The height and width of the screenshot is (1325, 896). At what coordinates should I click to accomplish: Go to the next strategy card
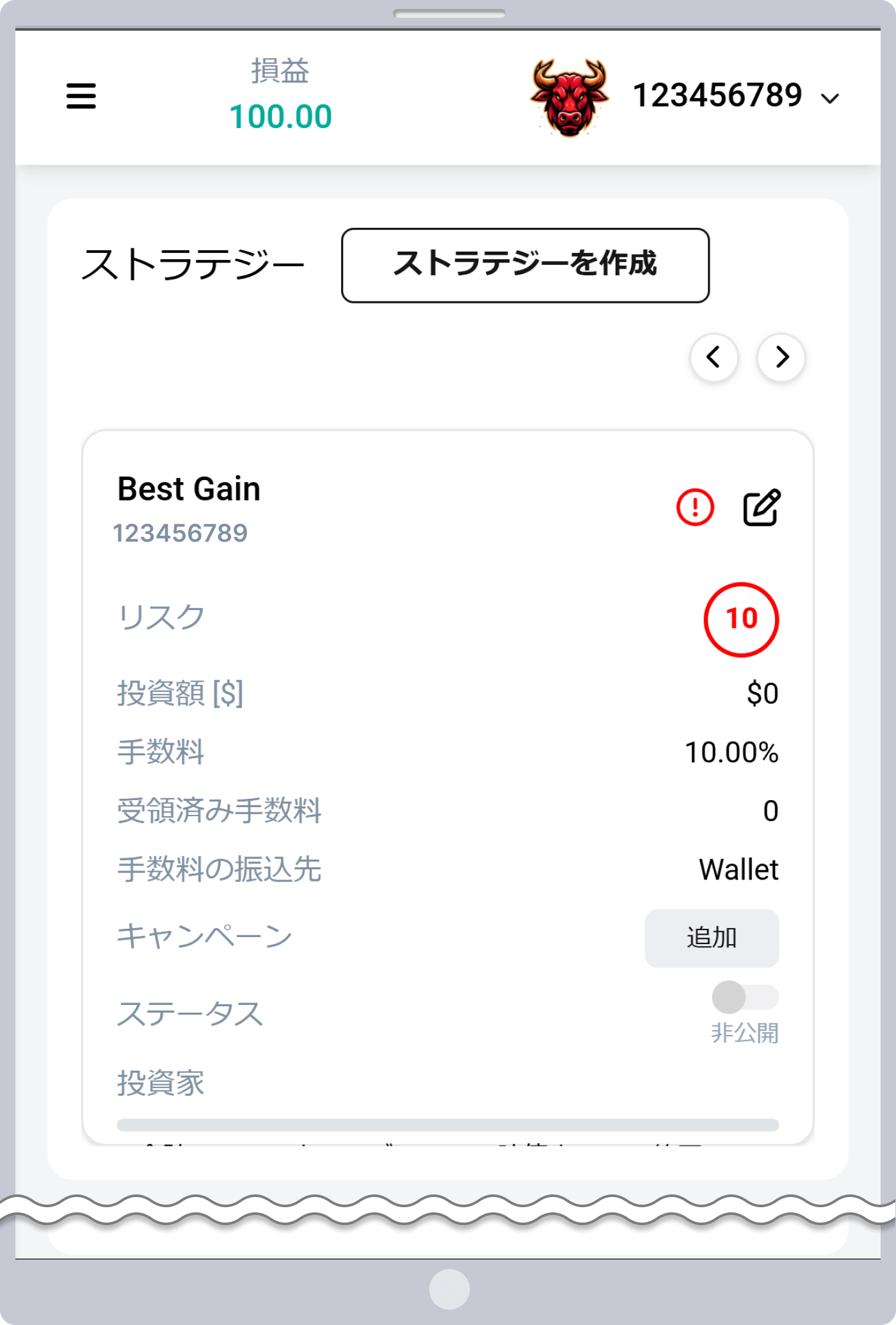click(x=781, y=357)
